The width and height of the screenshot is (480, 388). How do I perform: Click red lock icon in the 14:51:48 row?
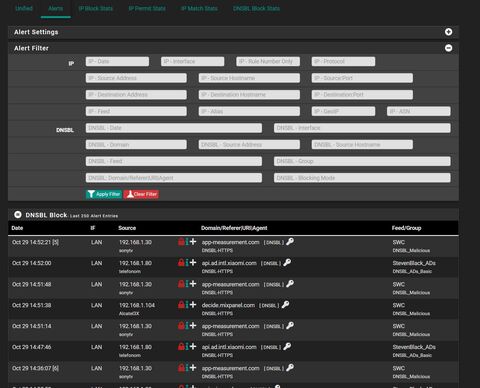pyautogui.click(x=181, y=284)
